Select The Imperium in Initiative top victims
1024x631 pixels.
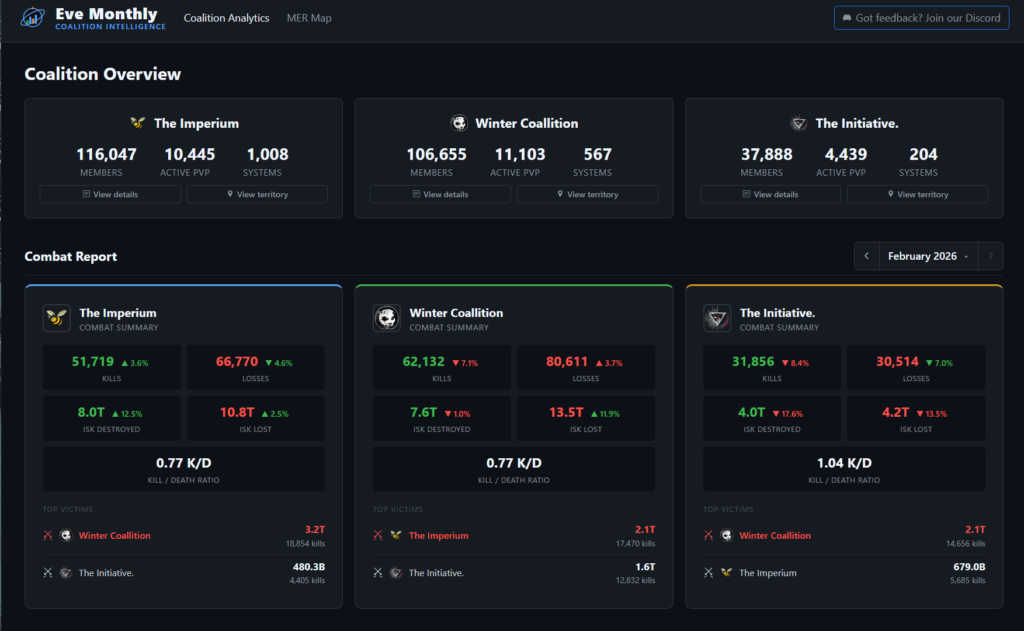pos(768,573)
